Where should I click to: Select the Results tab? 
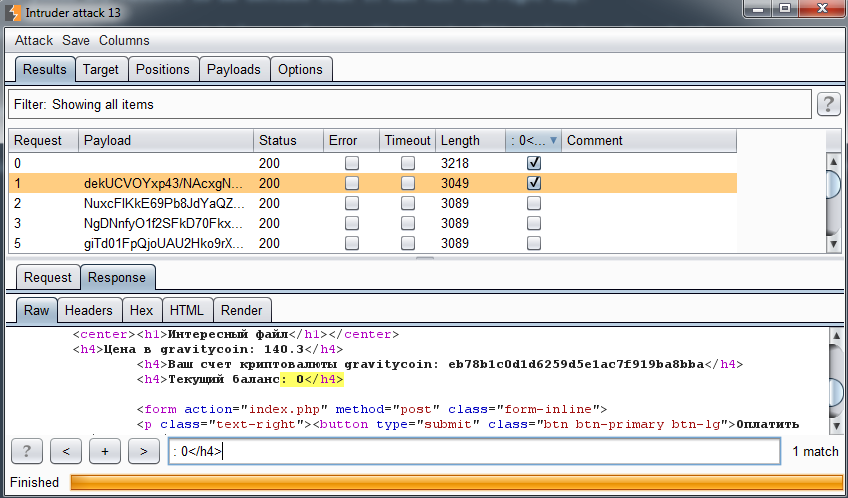pos(44,70)
